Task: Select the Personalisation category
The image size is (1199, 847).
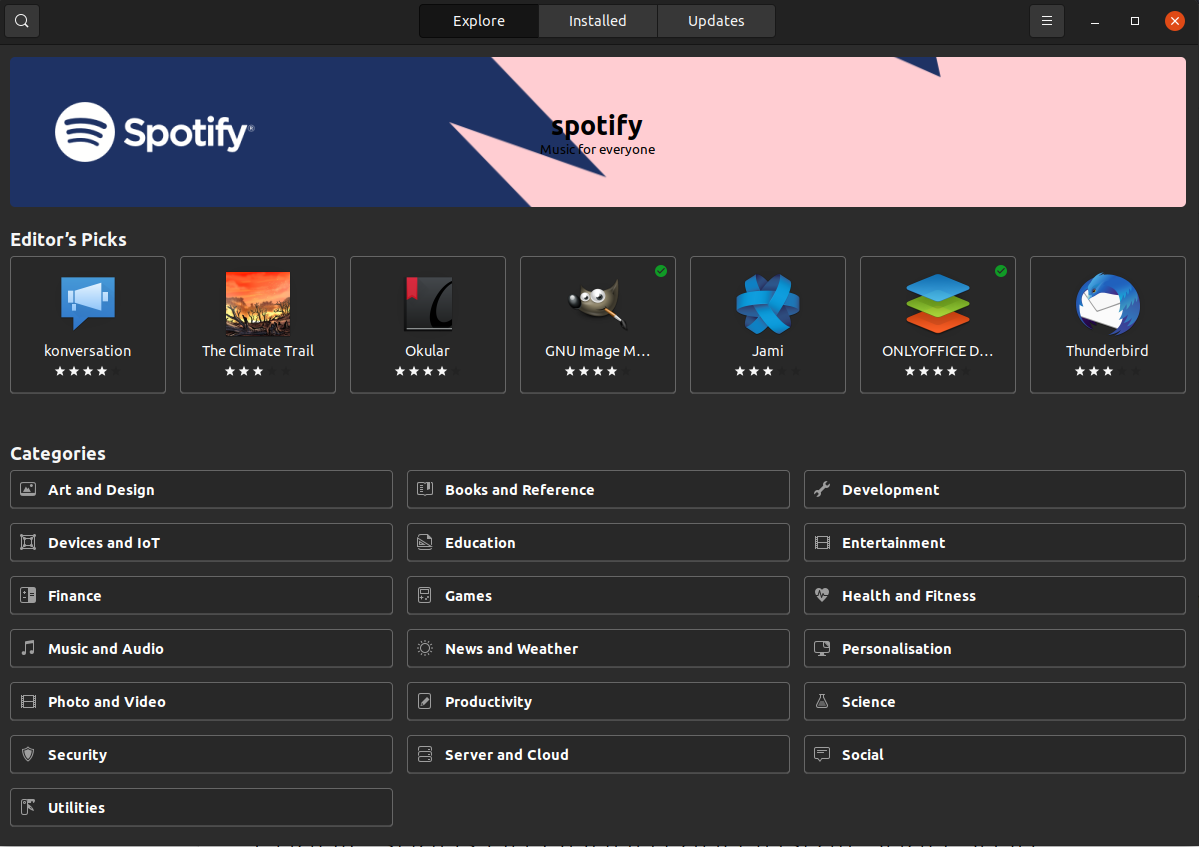Action: 995,648
